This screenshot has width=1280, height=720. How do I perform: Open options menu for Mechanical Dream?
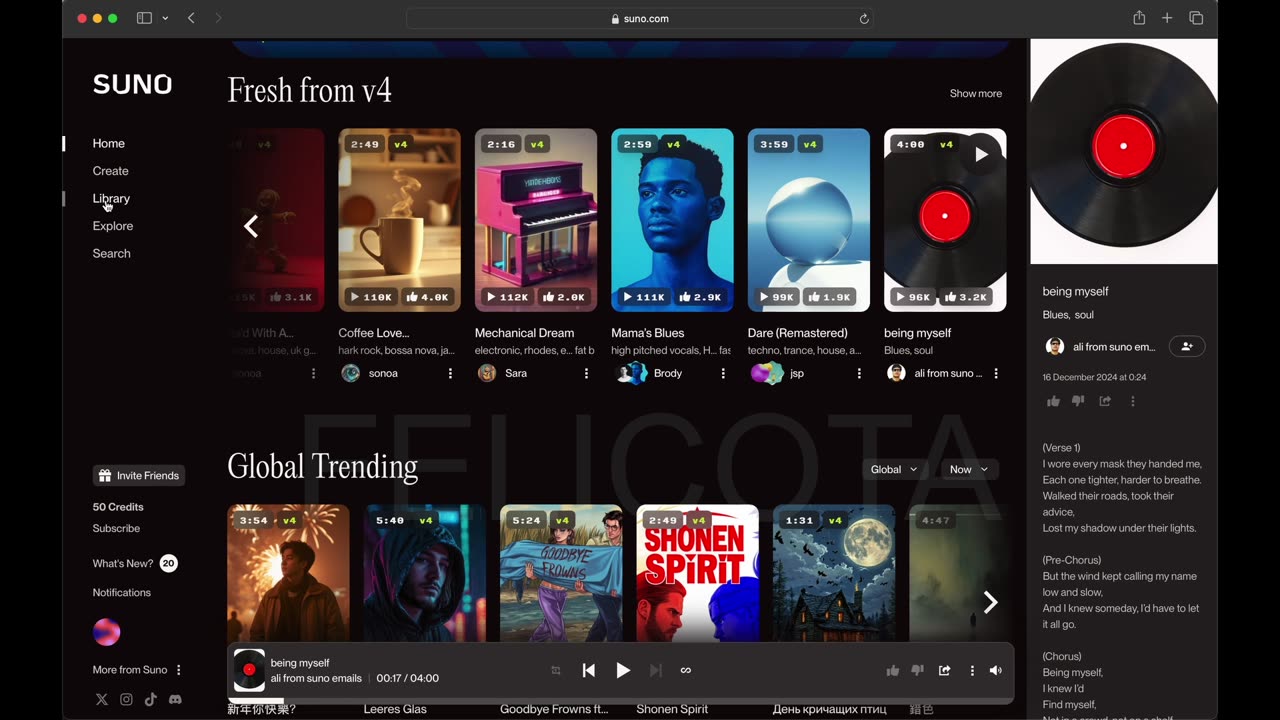[x=586, y=373]
